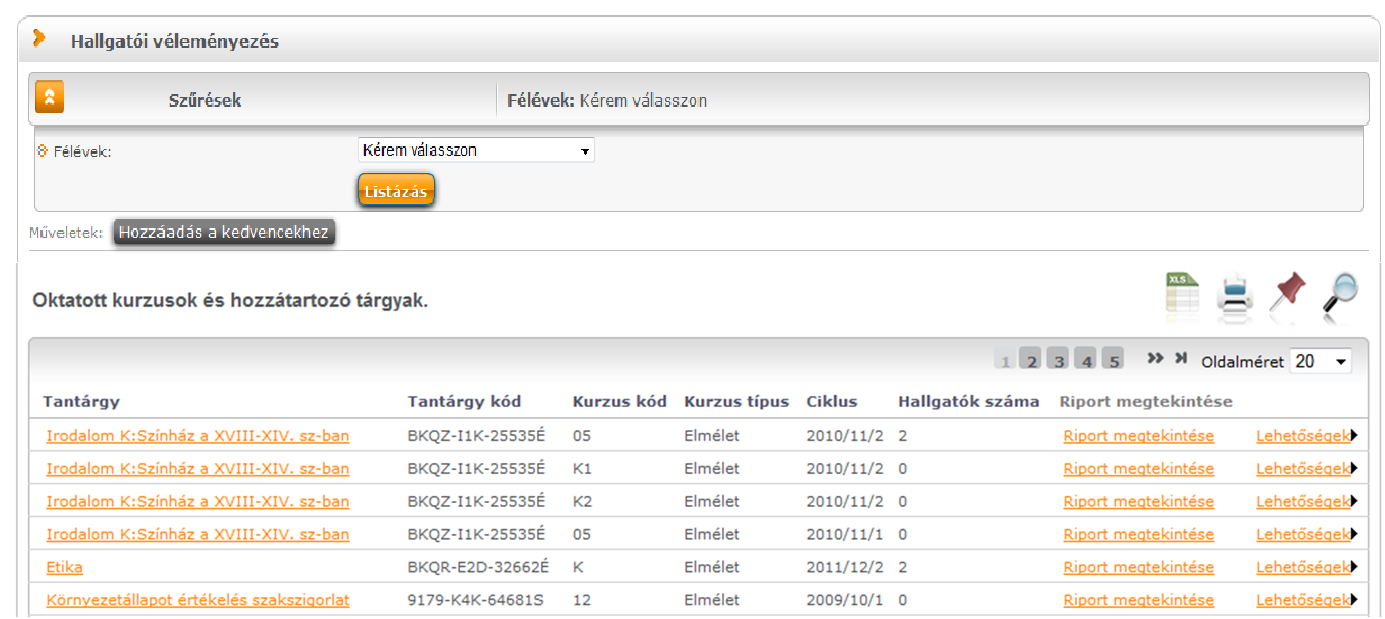
Task: Expand Lehetőségek for course code 05 2010/11/2
Action: pos(1306,436)
